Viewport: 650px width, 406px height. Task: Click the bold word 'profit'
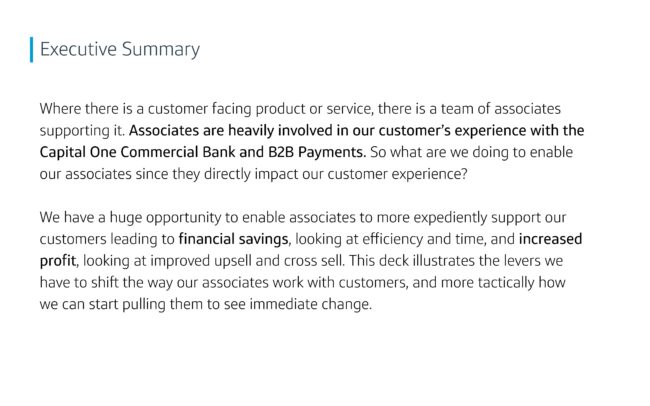(x=58, y=261)
